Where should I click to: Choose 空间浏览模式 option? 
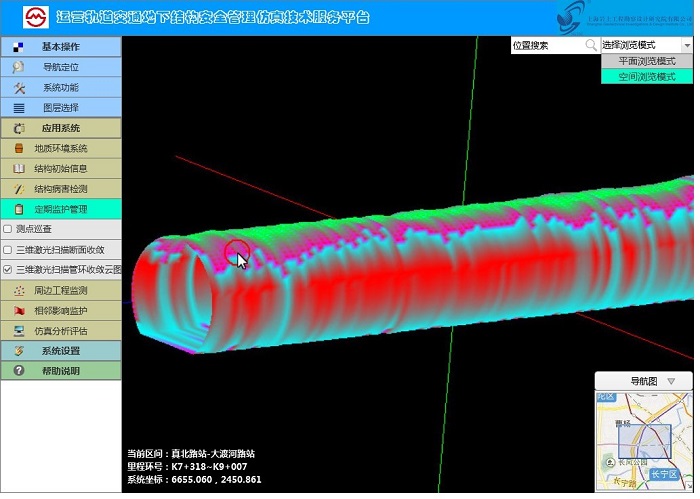coord(647,76)
